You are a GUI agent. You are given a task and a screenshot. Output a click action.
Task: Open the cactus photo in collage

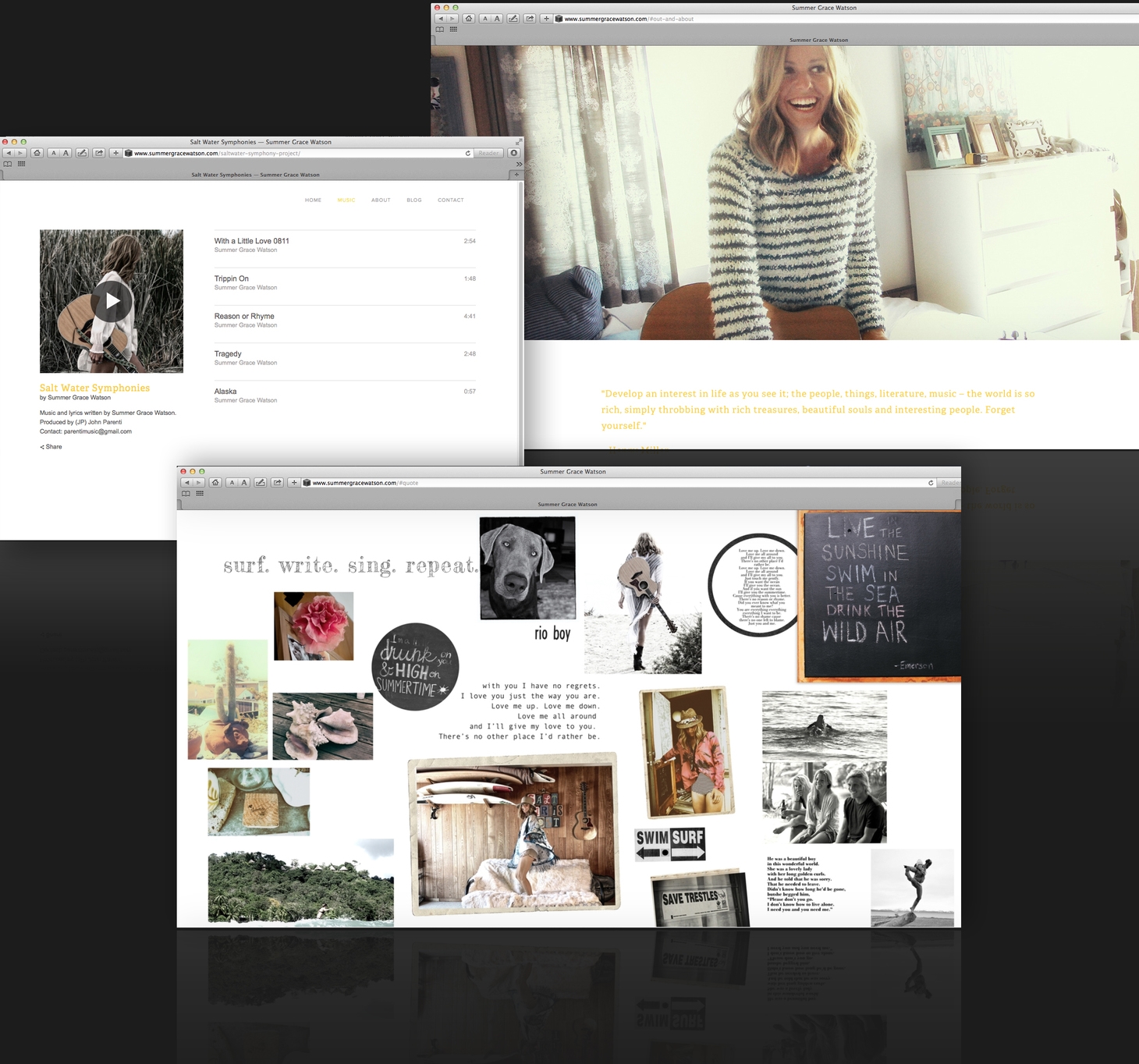coord(228,700)
